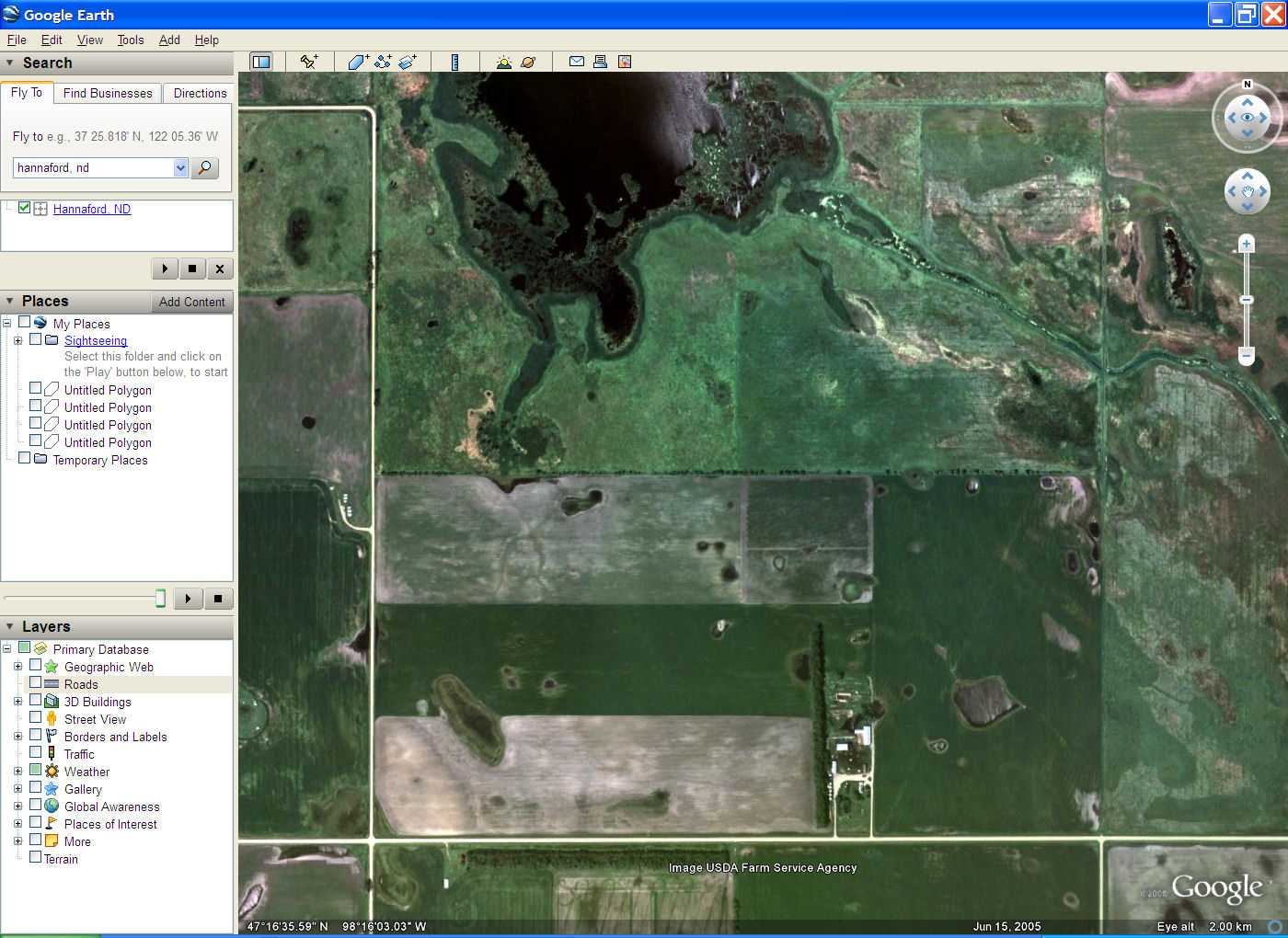Screen dimensions: 1288x938
Task: Click the zoom in plus button
Action: pos(1247,244)
